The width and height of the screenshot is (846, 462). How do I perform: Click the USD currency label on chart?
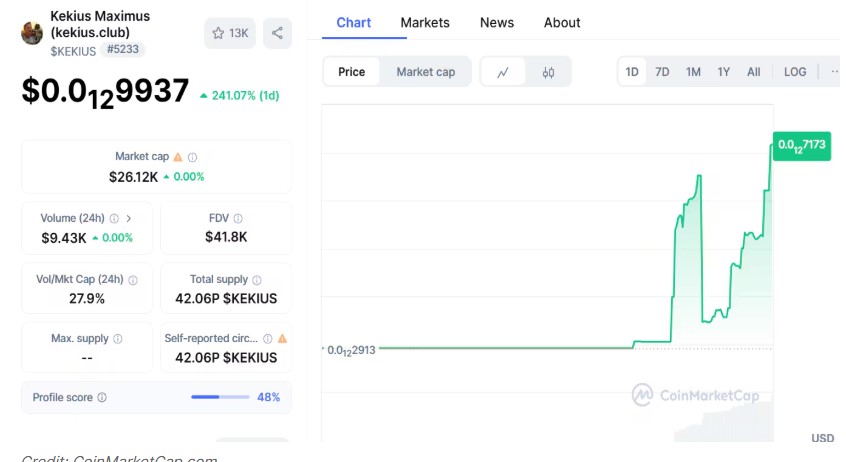pos(823,438)
